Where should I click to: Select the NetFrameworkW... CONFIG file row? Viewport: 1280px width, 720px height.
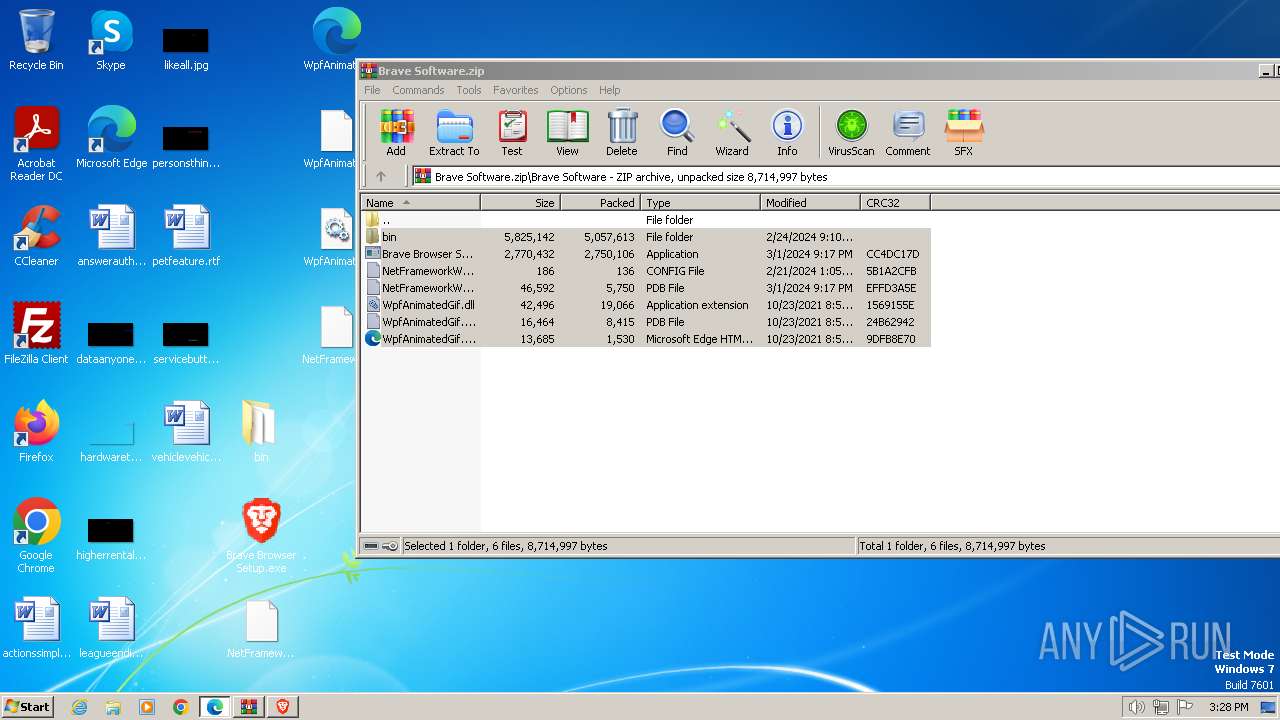pos(645,271)
